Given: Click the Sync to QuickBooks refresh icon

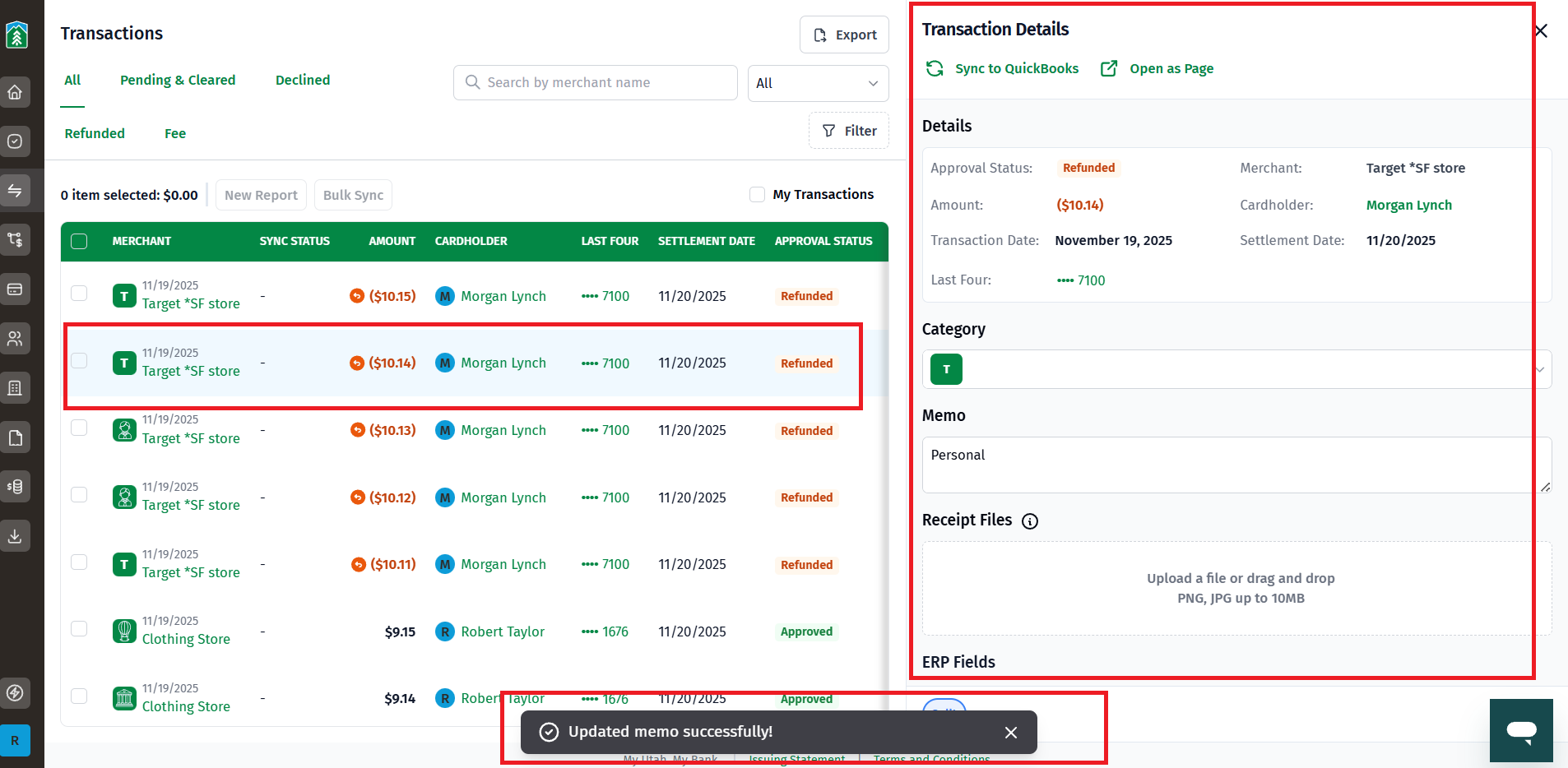Looking at the screenshot, I should pyautogui.click(x=935, y=68).
